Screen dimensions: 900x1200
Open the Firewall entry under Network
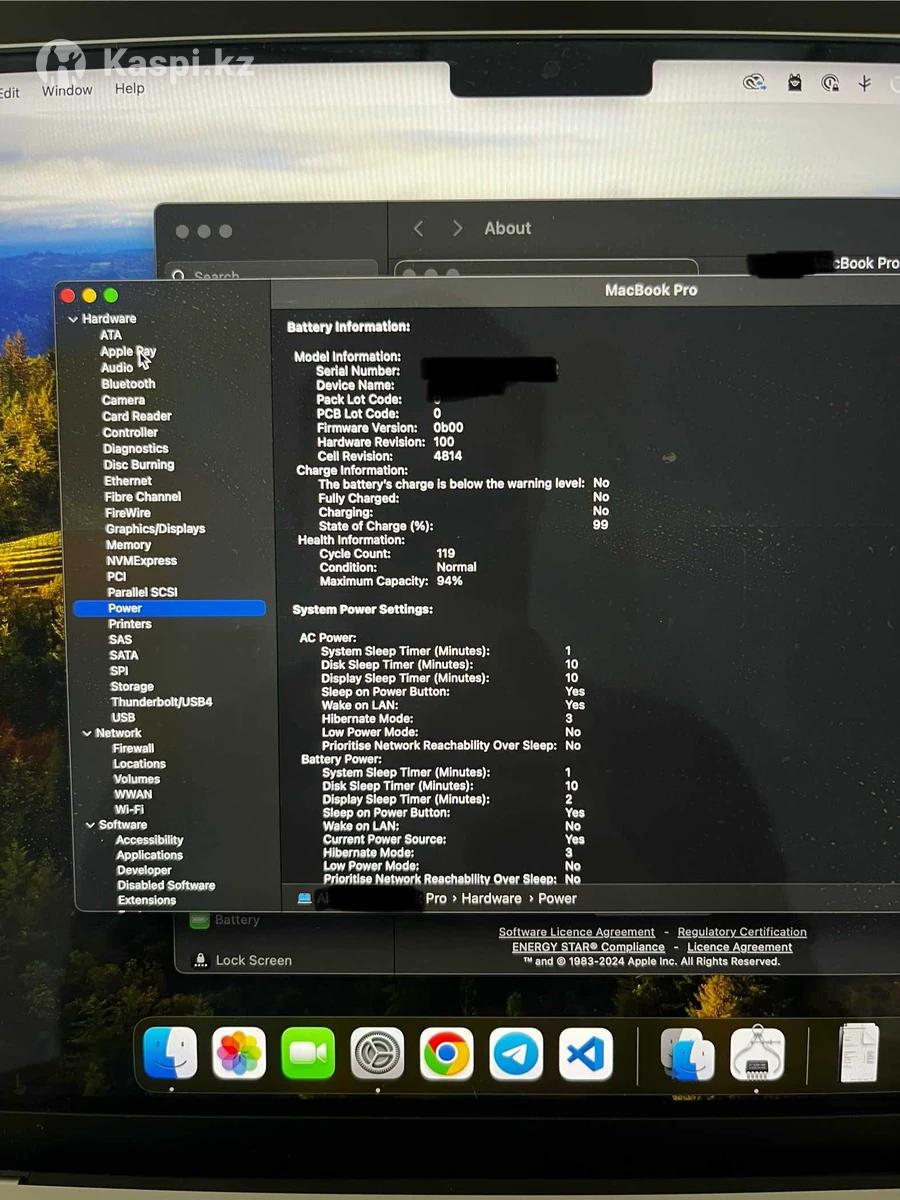pyautogui.click(x=133, y=748)
